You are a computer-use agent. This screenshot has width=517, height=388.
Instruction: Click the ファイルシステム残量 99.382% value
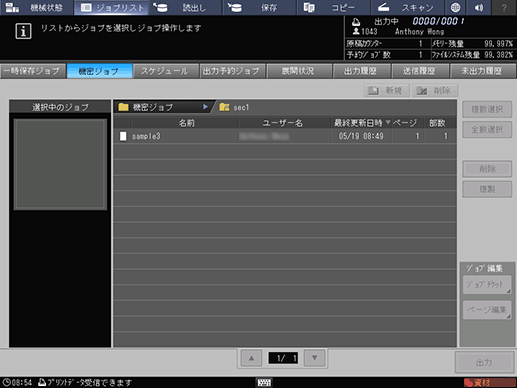[499, 55]
